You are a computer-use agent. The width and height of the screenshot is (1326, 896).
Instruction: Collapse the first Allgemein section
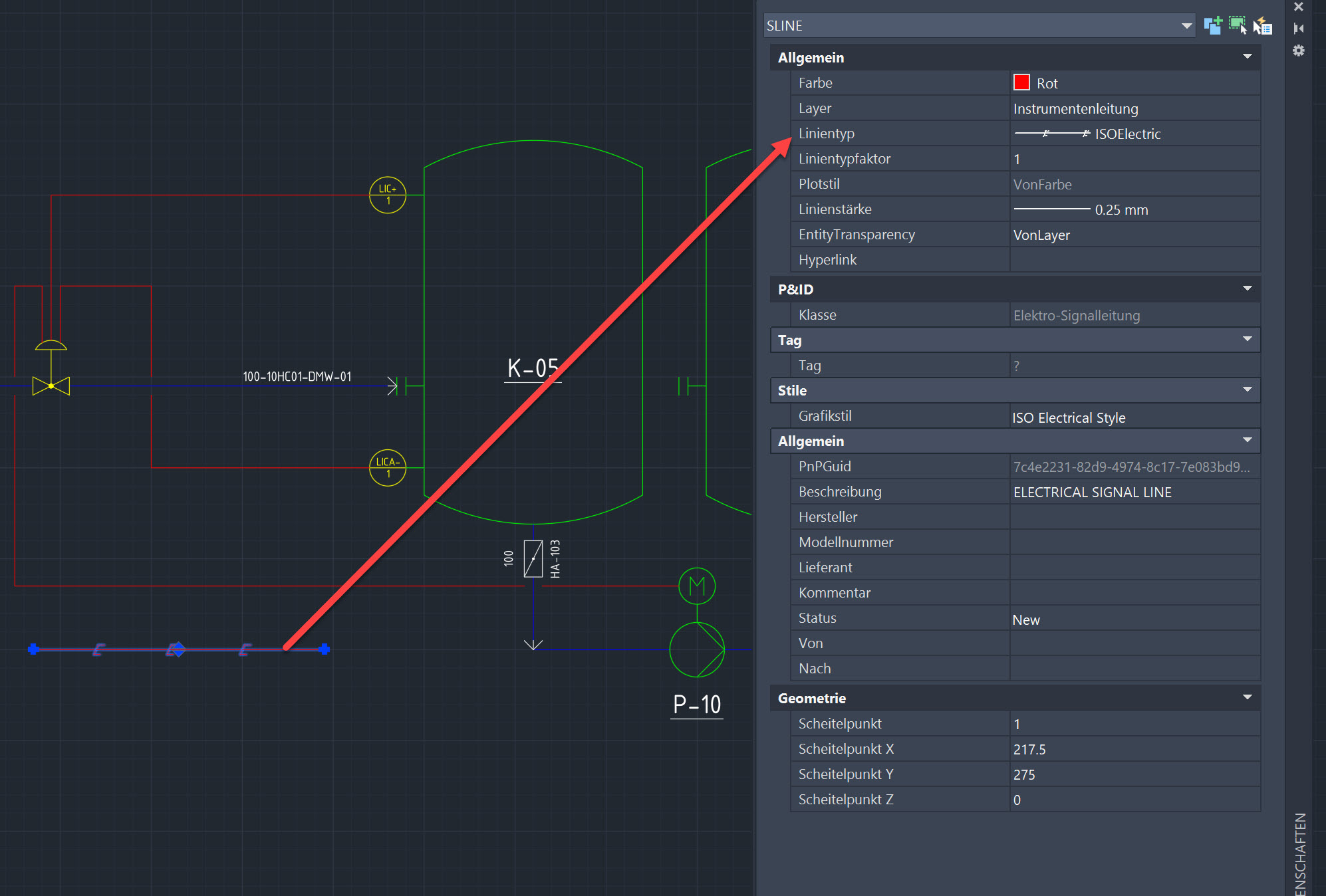1247,56
